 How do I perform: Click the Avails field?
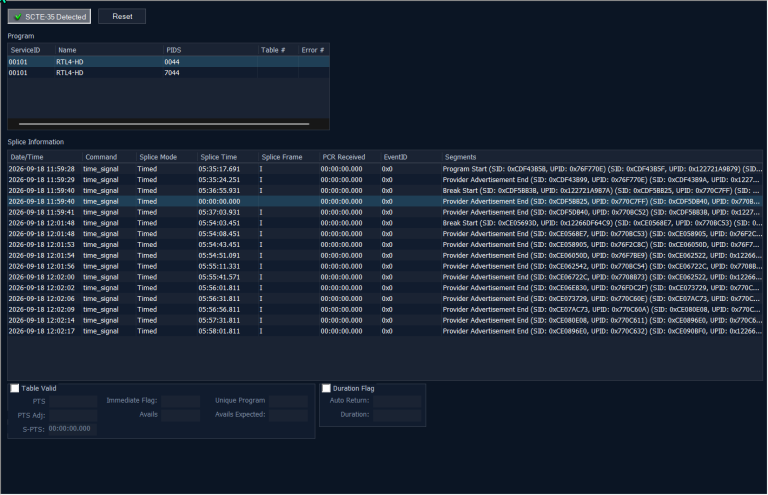point(180,415)
